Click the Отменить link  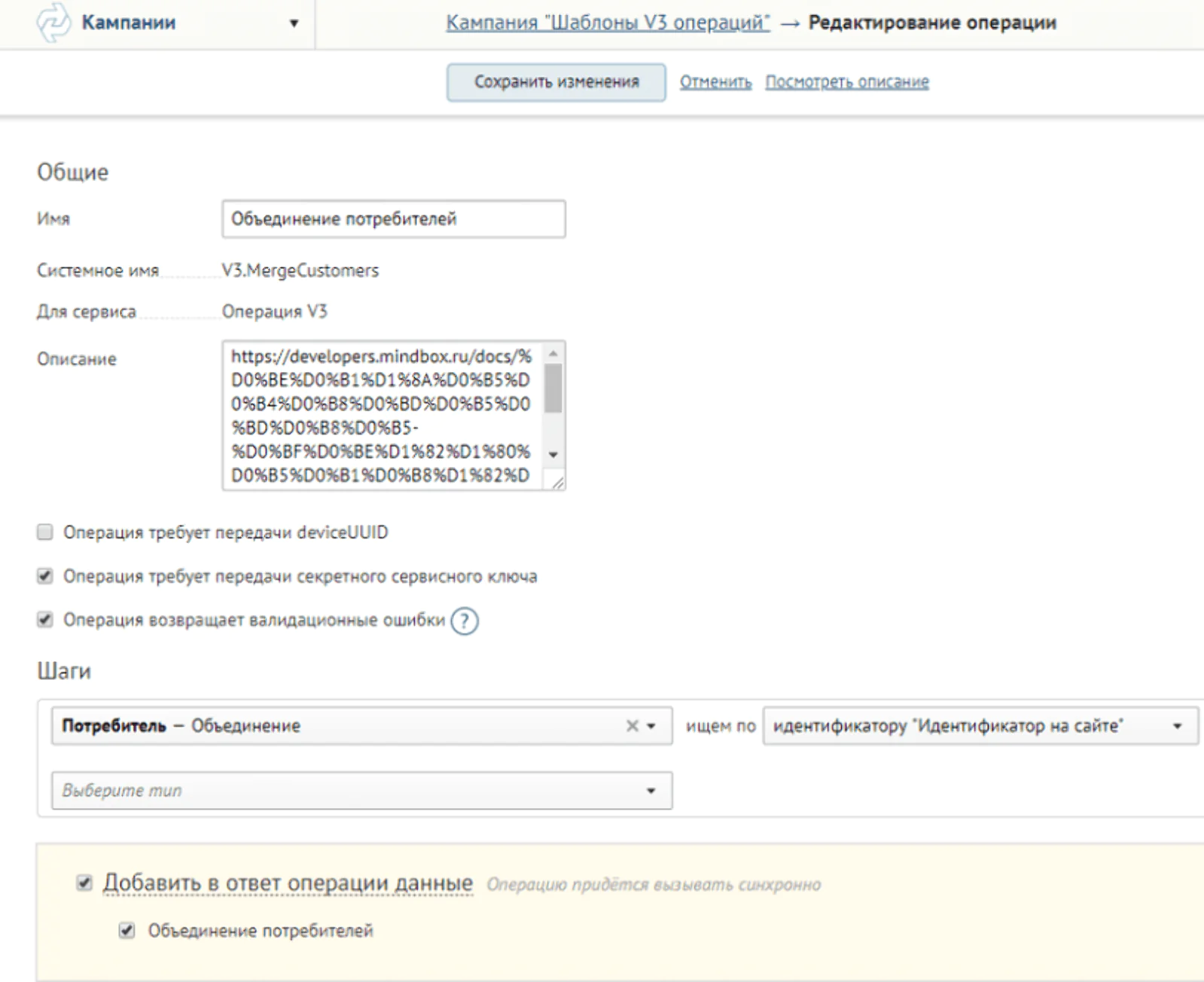715,82
